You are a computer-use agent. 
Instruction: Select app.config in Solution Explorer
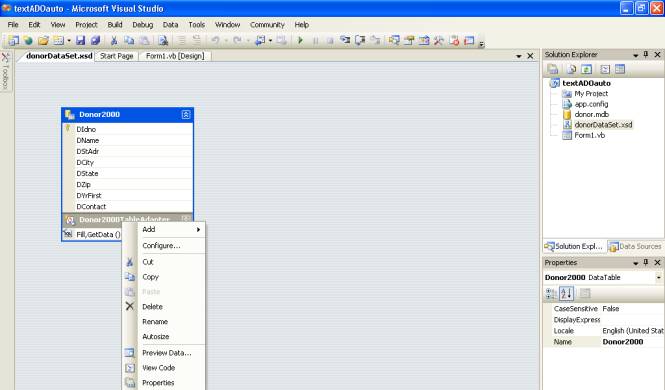pos(591,104)
